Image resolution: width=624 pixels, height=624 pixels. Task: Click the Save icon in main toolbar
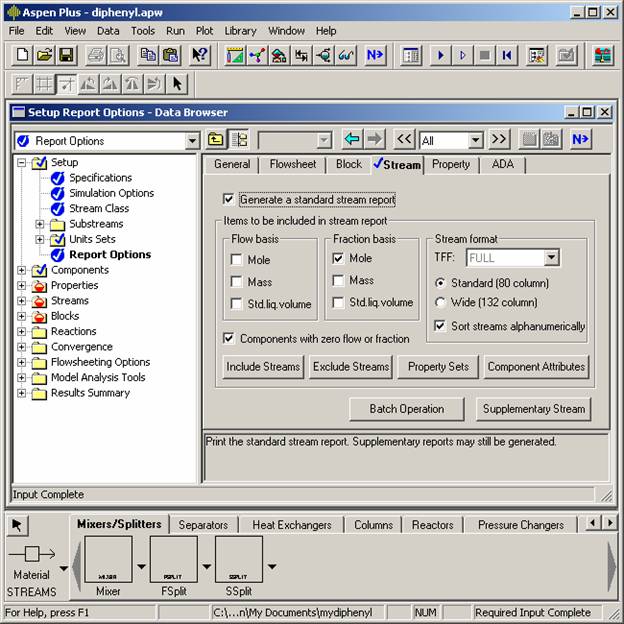pos(66,55)
